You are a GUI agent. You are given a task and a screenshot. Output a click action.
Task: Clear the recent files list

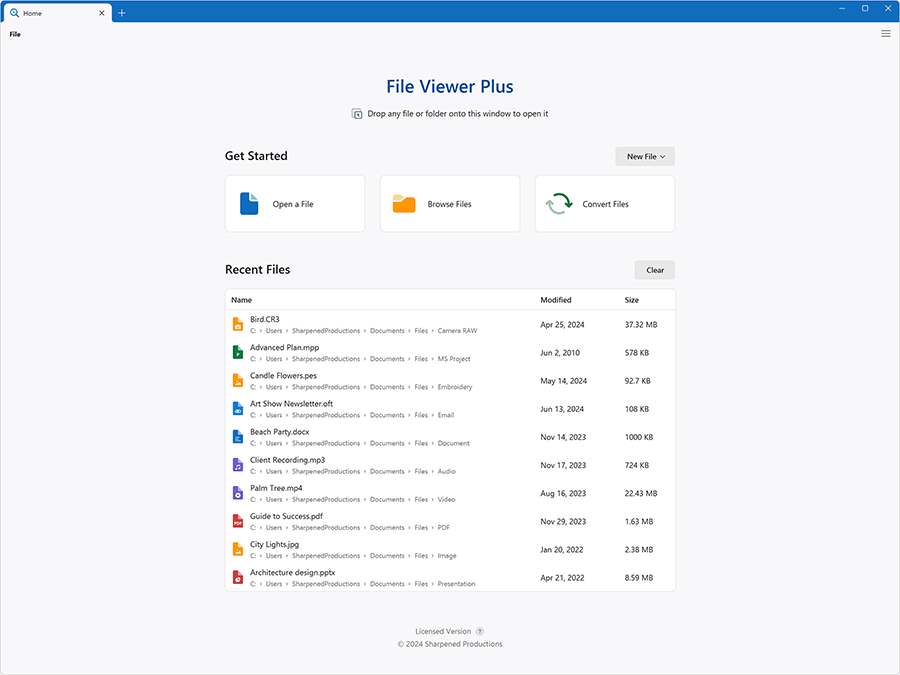[655, 270]
